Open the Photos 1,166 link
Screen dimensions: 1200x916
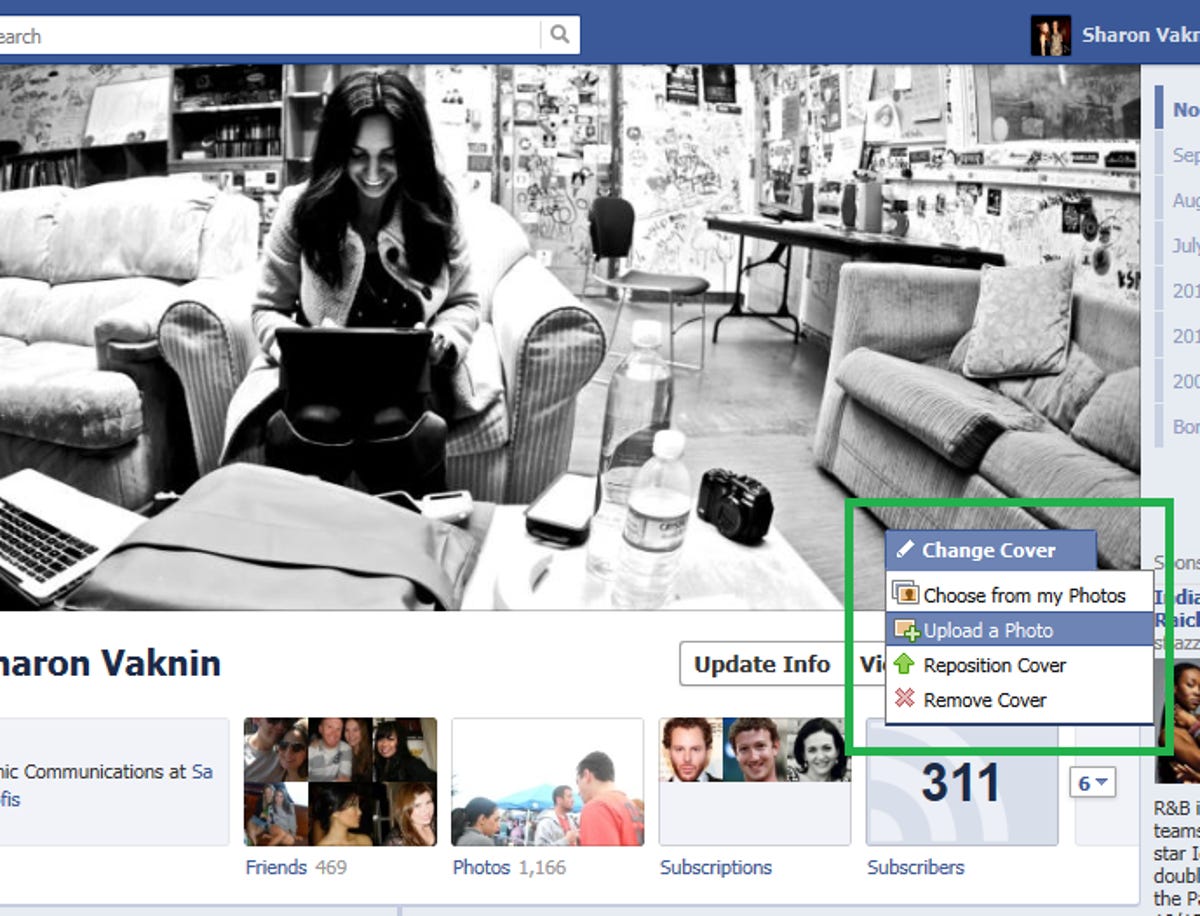tap(509, 867)
